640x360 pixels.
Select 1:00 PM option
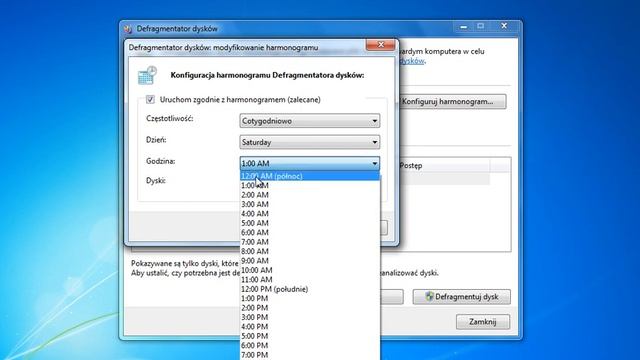310,298
